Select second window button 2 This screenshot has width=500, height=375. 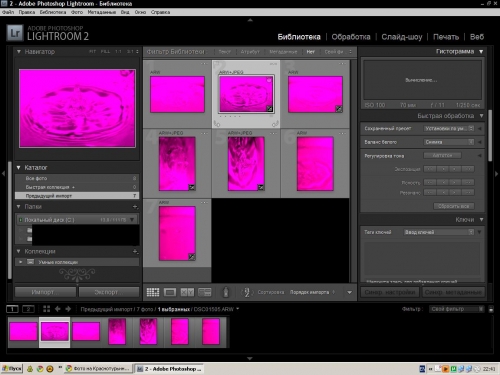[x=28, y=309]
